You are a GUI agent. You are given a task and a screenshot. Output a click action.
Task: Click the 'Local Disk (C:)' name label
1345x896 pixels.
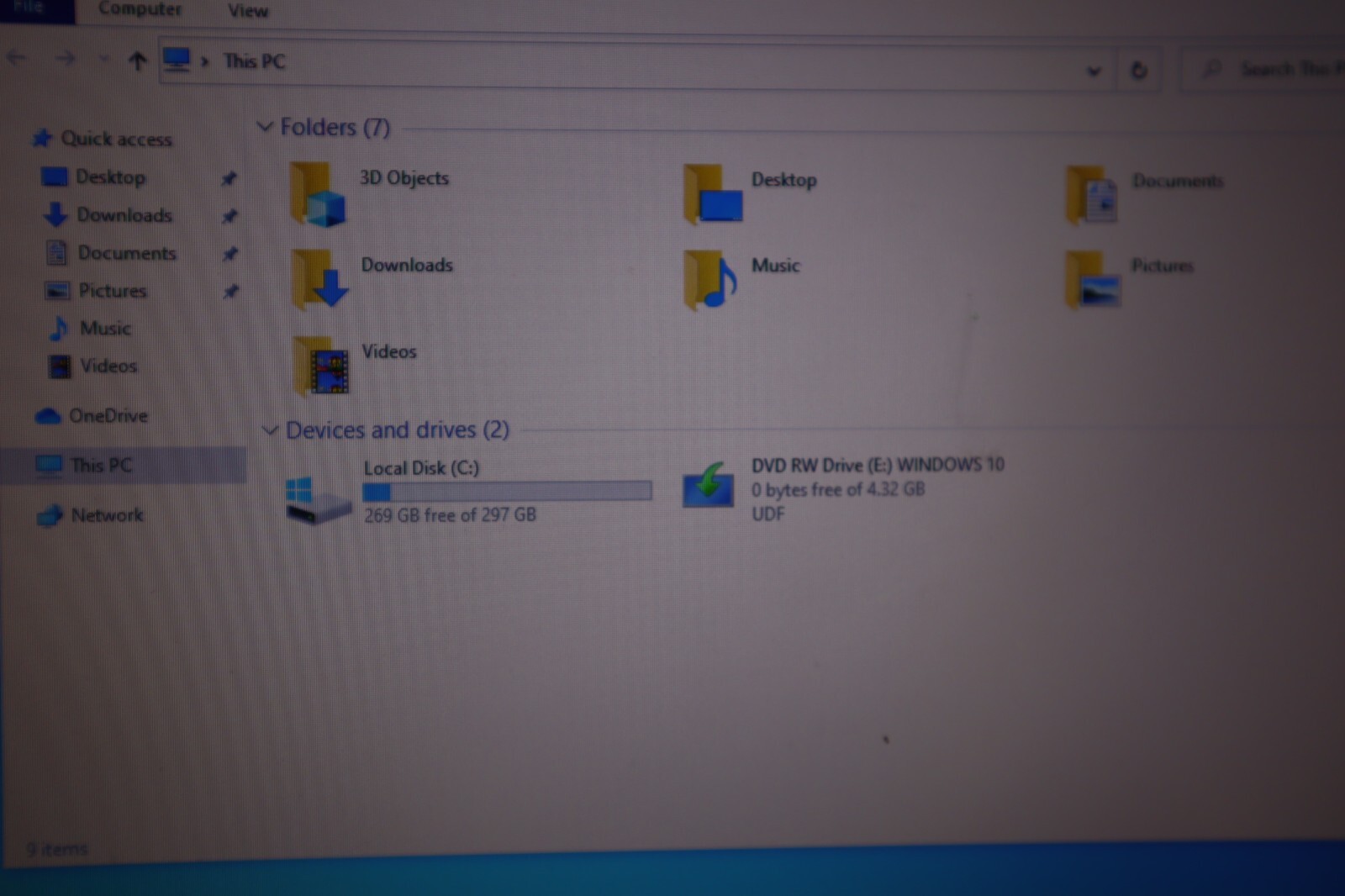pyautogui.click(x=421, y=468)
